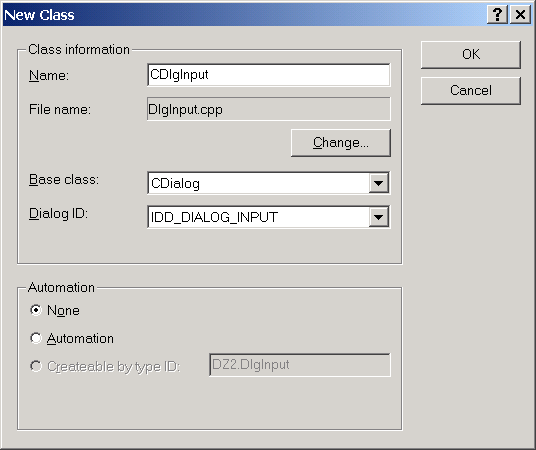Click in the Name field containing CDlgInput
The width and height of the screenshot is (536, 450).
click(x=269, y=75)
